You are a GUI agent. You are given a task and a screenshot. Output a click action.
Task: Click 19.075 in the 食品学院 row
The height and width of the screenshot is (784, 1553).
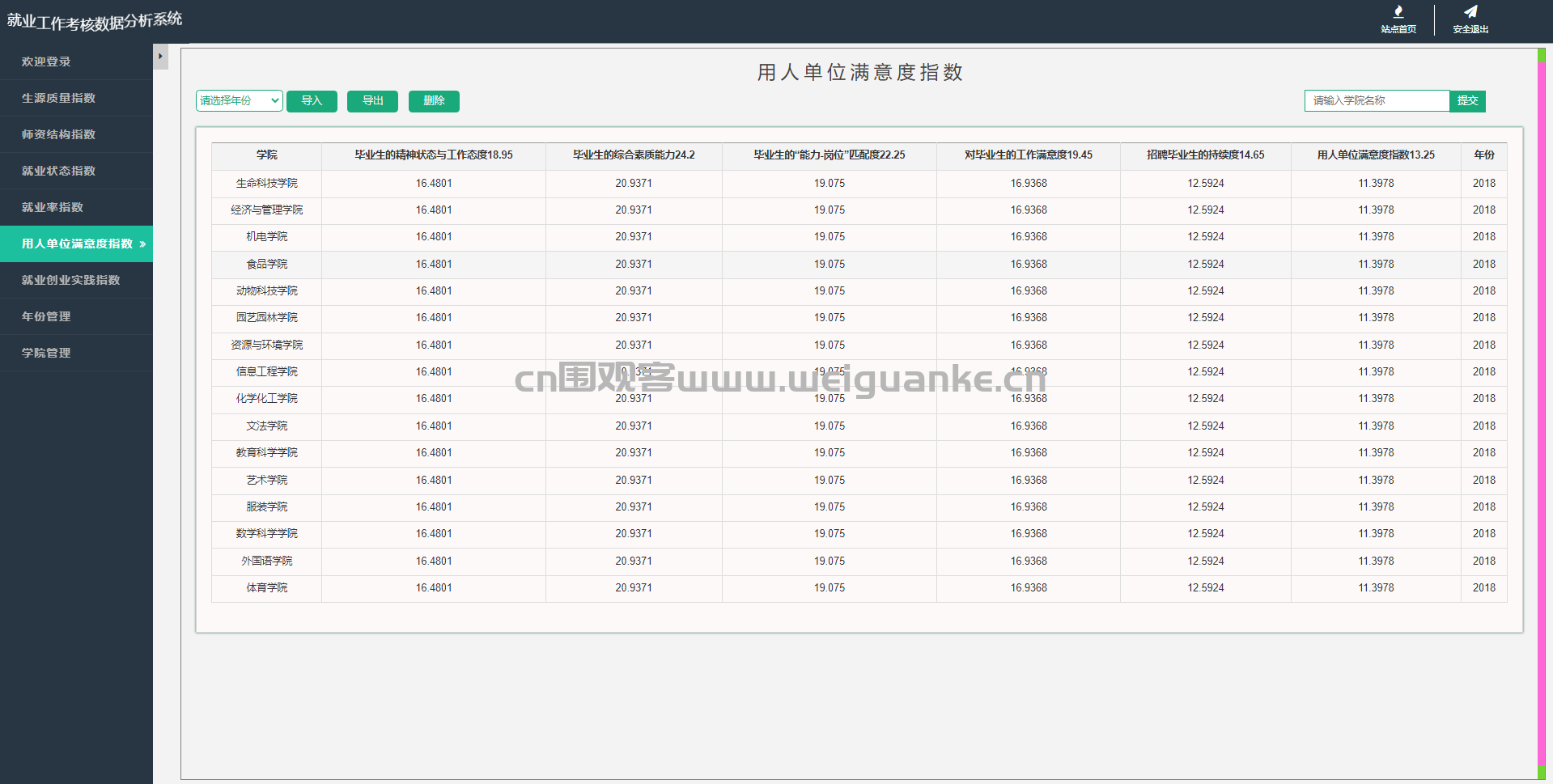pyautogui.click(x=830, y=265)
